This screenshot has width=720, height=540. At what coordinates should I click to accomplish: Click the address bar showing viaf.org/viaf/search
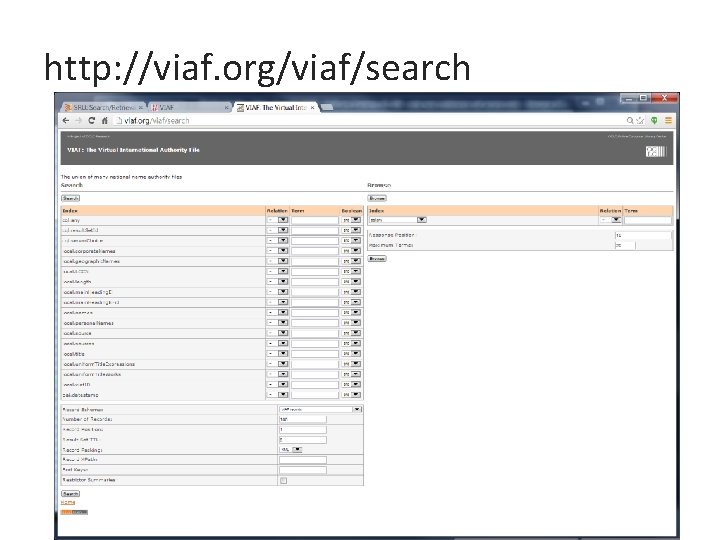367,121
